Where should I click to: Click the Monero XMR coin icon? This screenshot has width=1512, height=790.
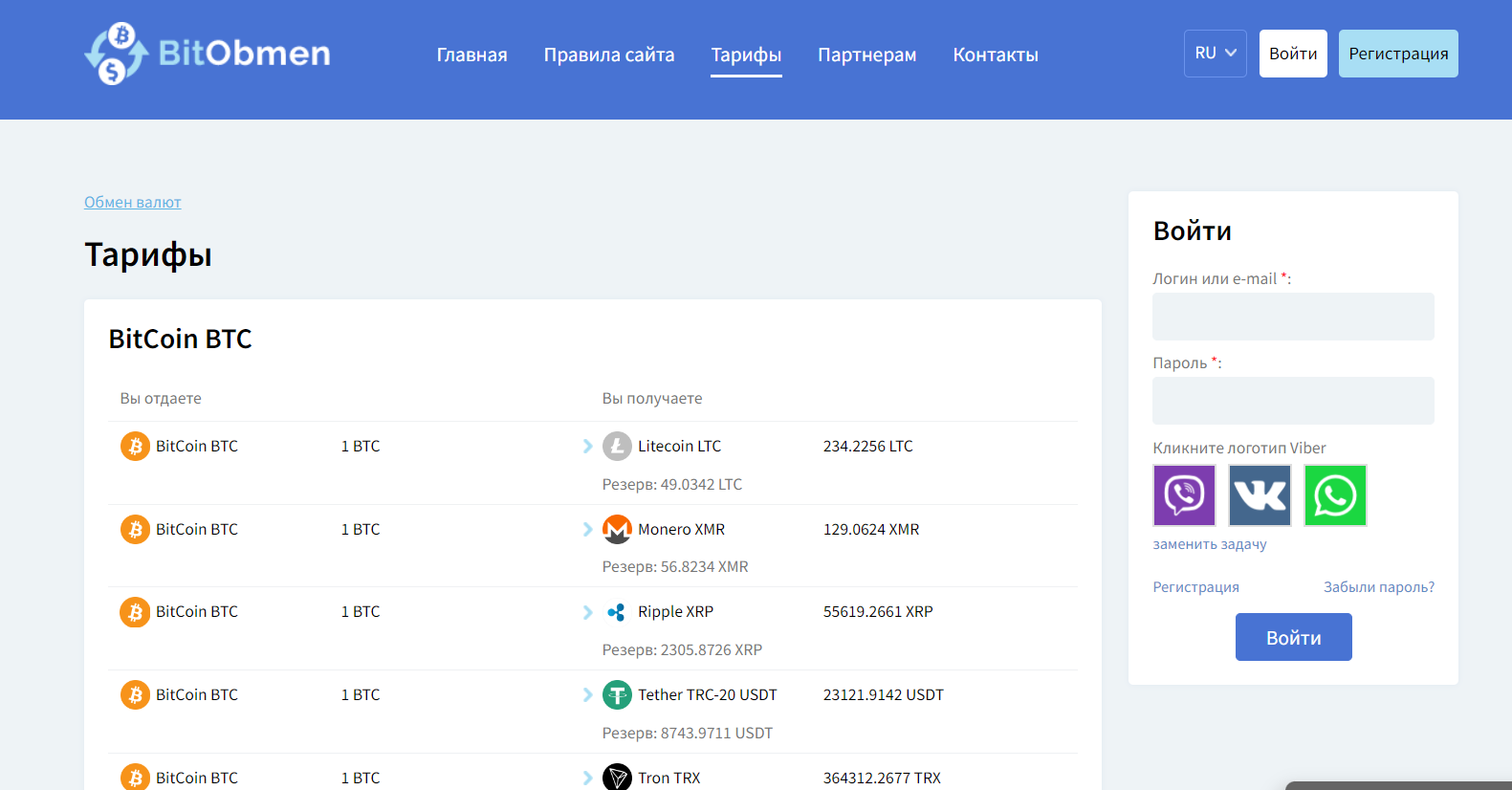pyautogui.click(x=617, y=530)
